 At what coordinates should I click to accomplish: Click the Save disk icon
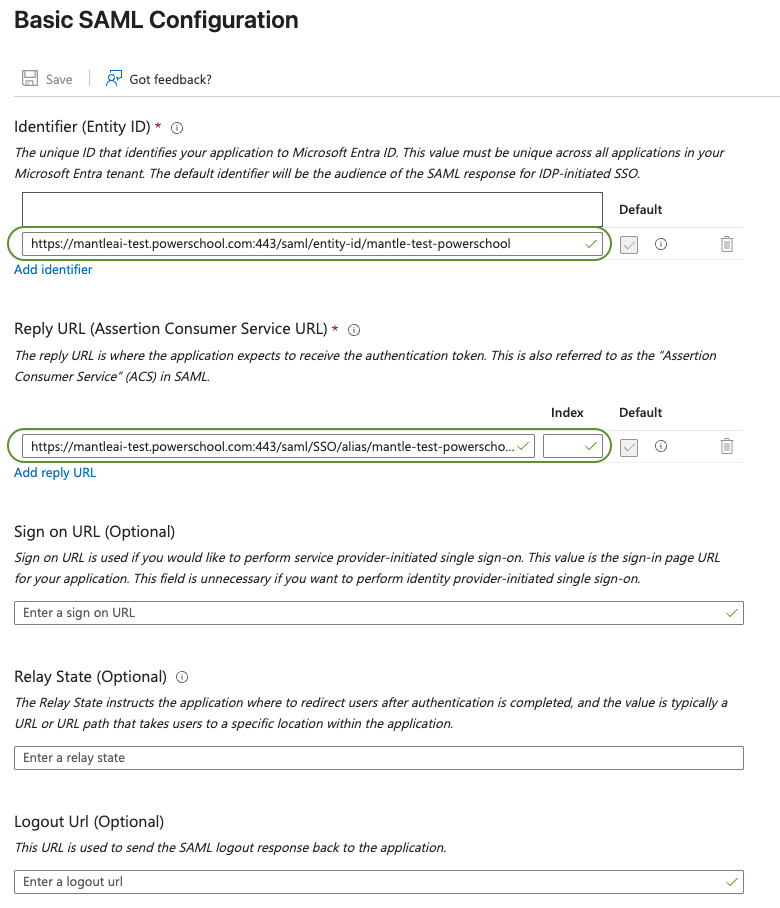30,79
